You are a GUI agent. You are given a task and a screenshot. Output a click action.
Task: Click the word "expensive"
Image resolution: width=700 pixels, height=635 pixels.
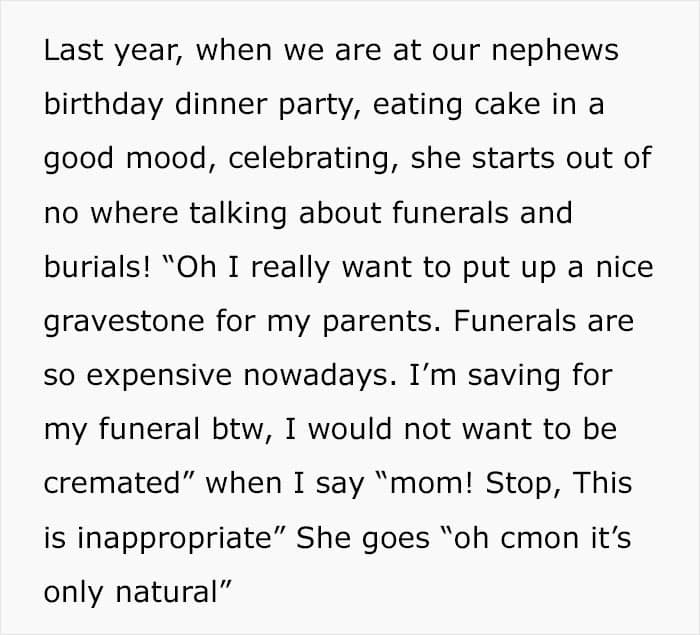pyautogui.click(x=159, y=375)
